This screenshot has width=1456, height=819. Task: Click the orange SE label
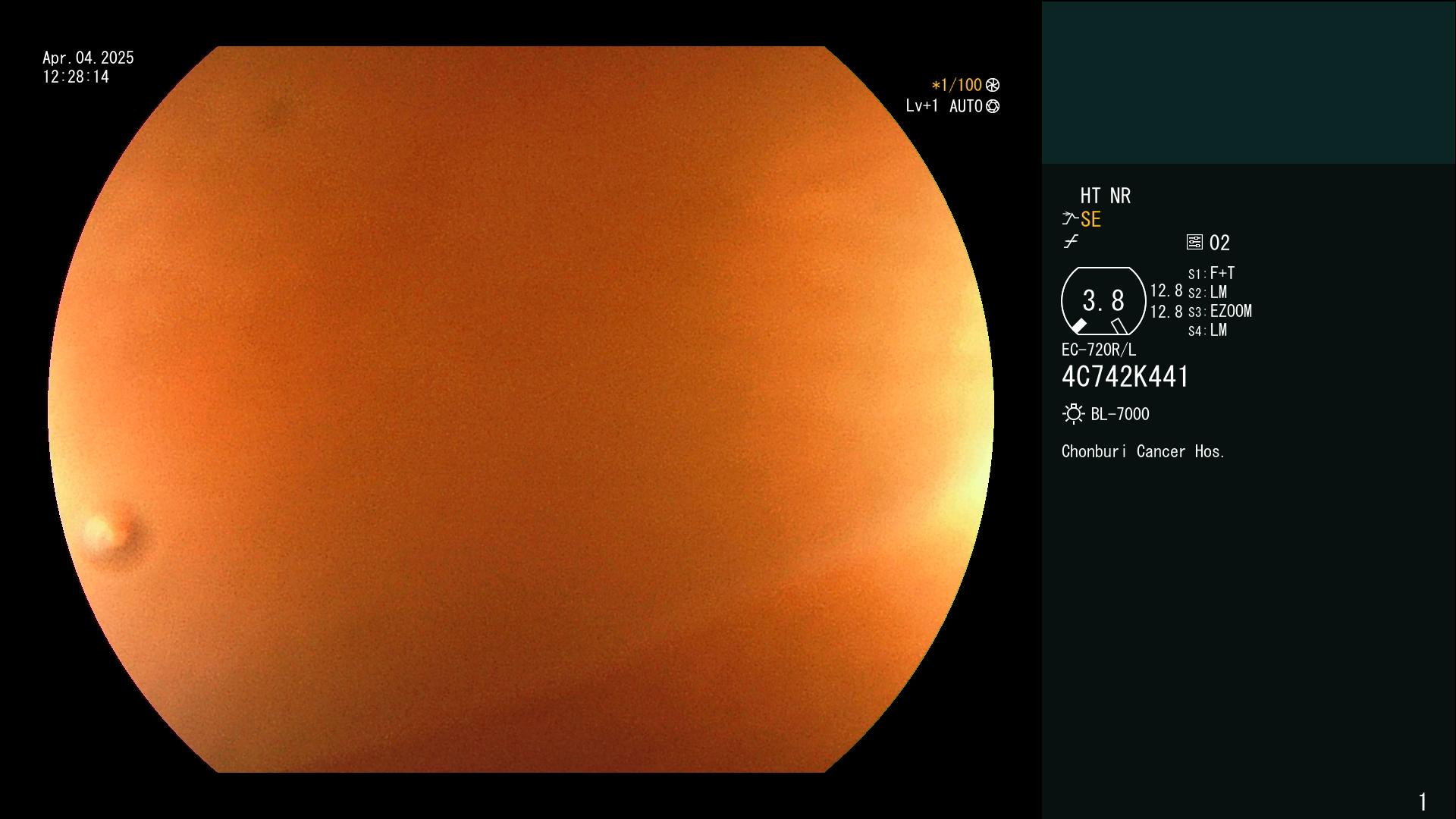click(1090, 220)
